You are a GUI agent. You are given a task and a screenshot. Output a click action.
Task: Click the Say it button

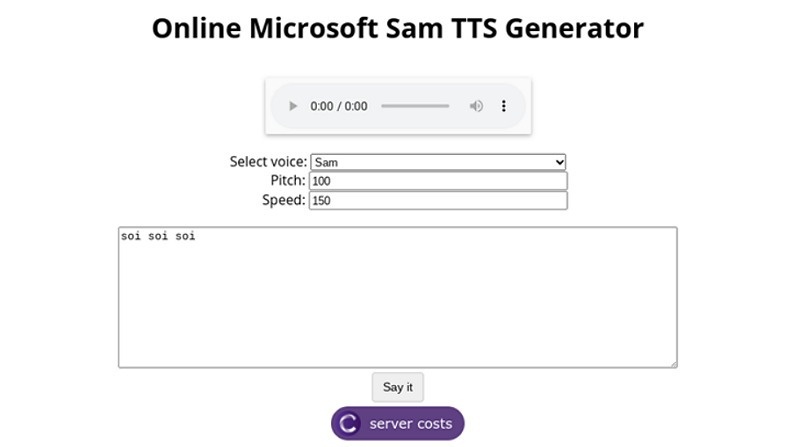[397, 387]
